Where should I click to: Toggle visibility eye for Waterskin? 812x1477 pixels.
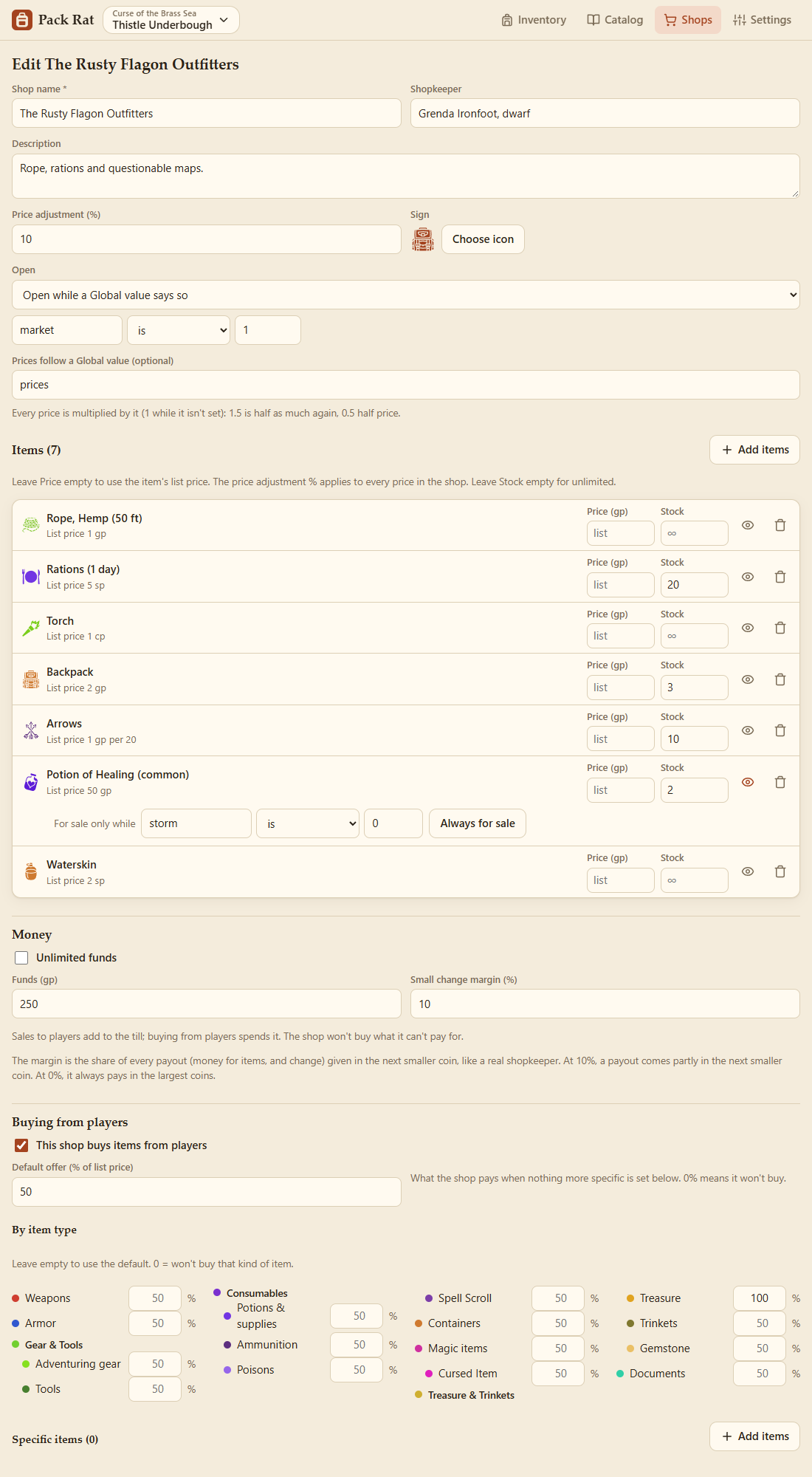point(748,871)
